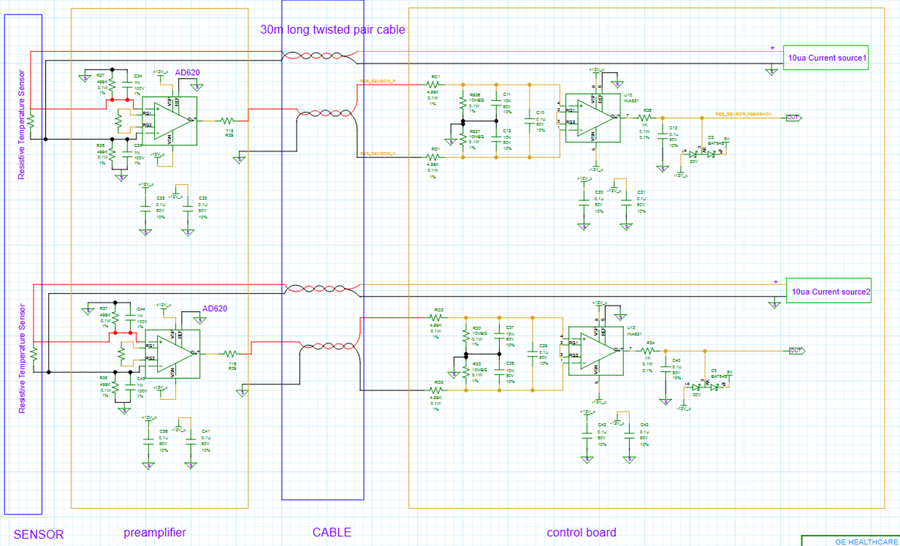The image size is (900, 546).
Task: Select the 715-ohm R29 resistor after upper AD620
Action: click(227, 121)
